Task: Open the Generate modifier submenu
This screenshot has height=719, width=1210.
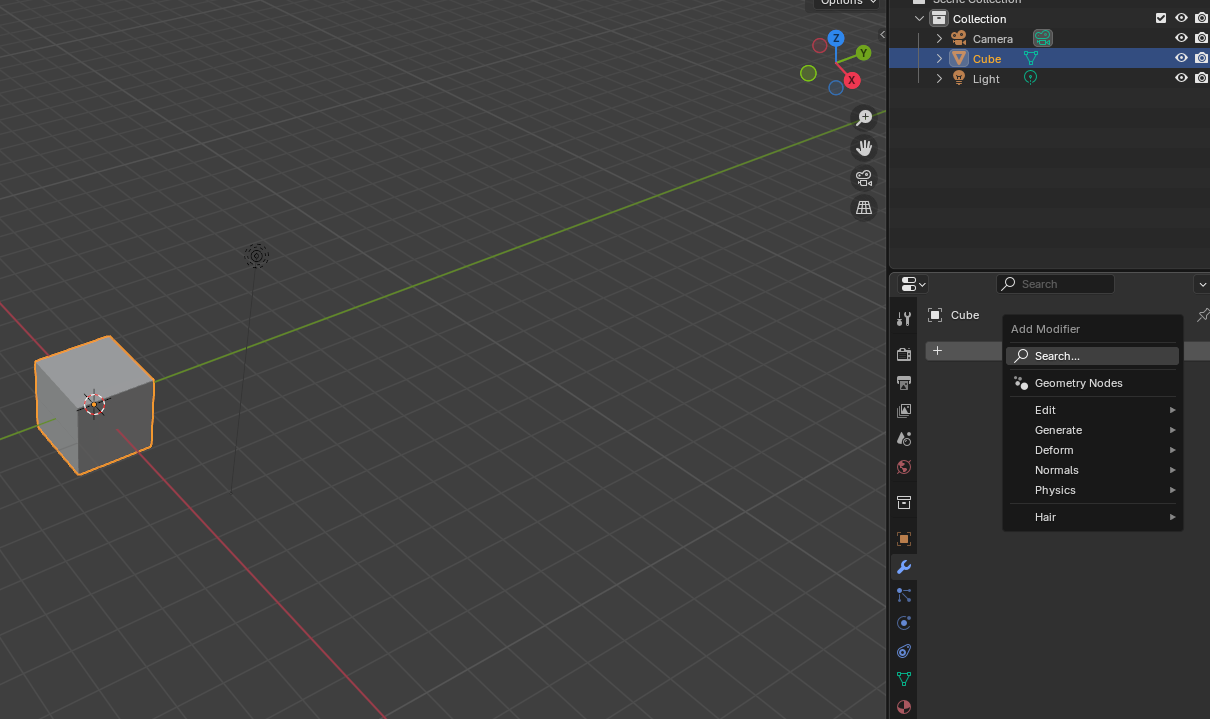Action: [1093, 430]
